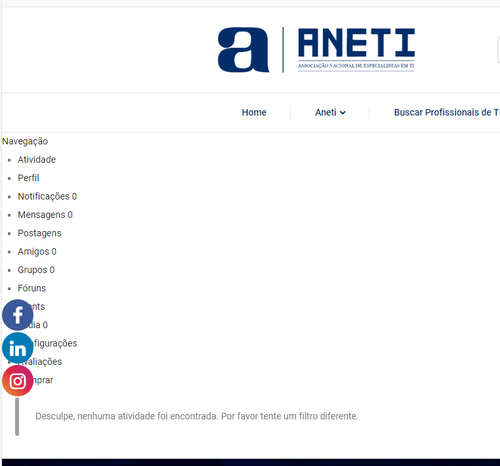Open the Instagram social icon
This screenshot has height=466, width=500.
click(x=18, y=381)
